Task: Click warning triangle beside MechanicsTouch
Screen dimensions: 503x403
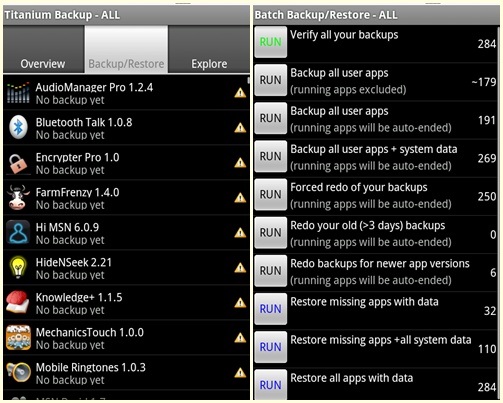Action: [x=240, y=338]
